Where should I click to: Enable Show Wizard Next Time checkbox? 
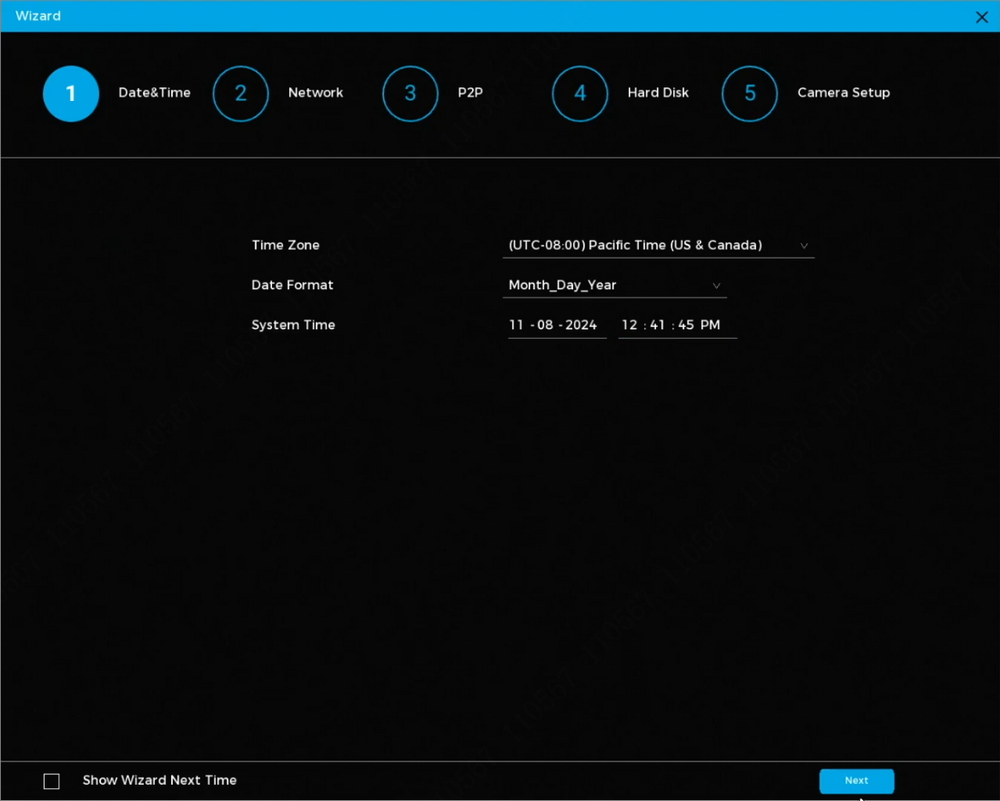tap(52, 781)
